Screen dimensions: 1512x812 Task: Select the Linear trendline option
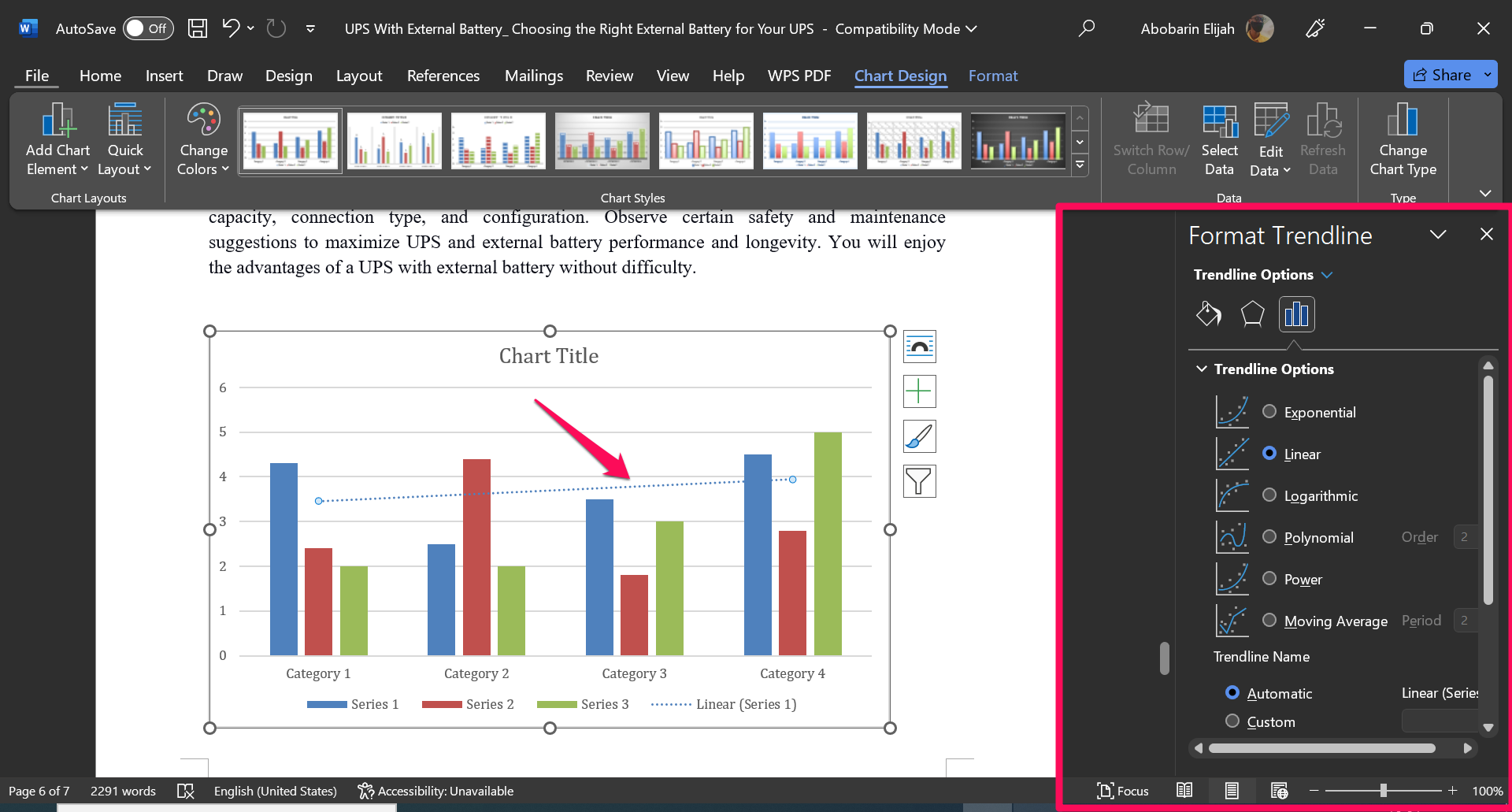pyautogui.click(x=1269, y=454)
